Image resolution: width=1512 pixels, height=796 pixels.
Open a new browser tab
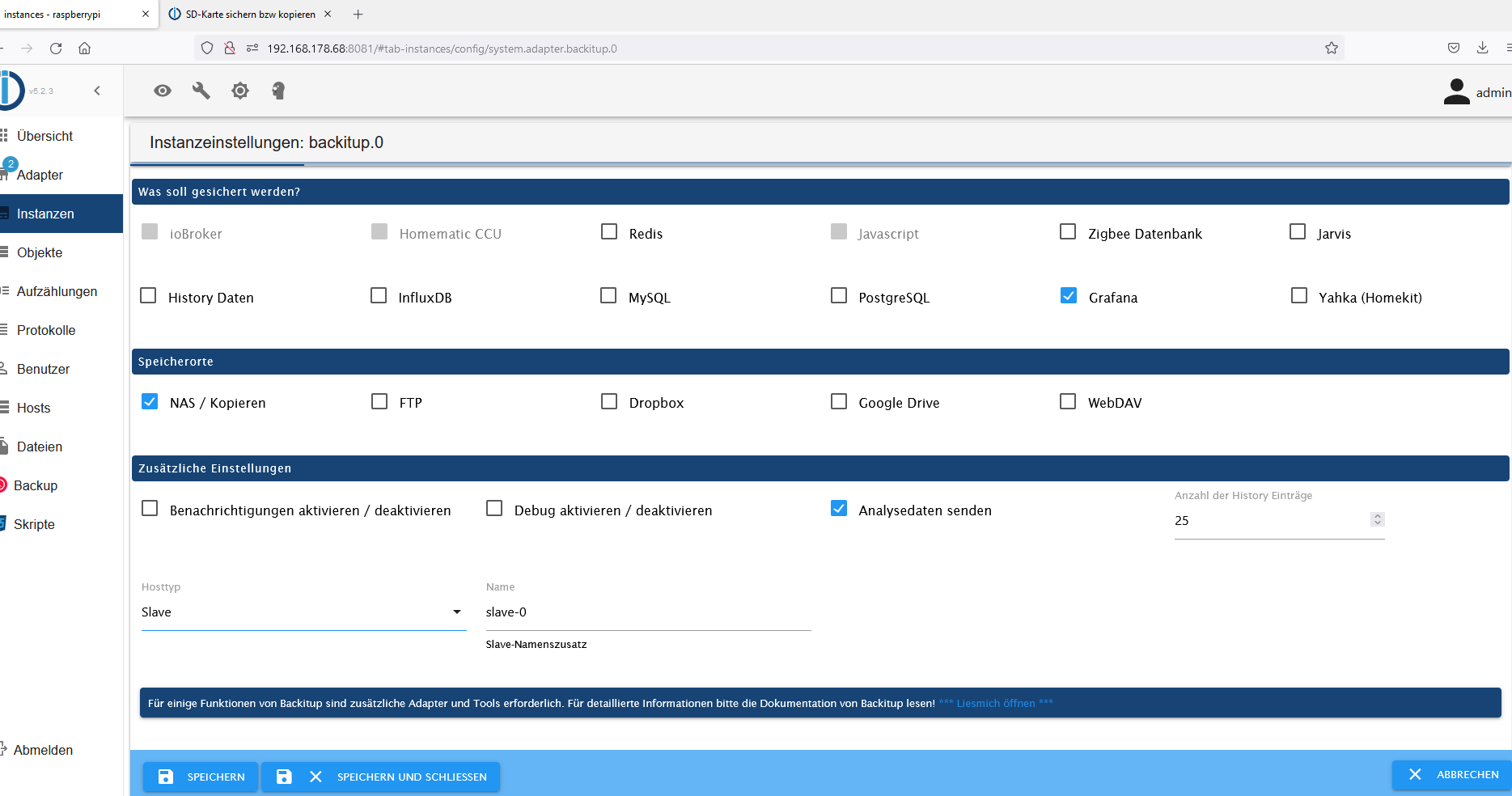tap(358, 15)
